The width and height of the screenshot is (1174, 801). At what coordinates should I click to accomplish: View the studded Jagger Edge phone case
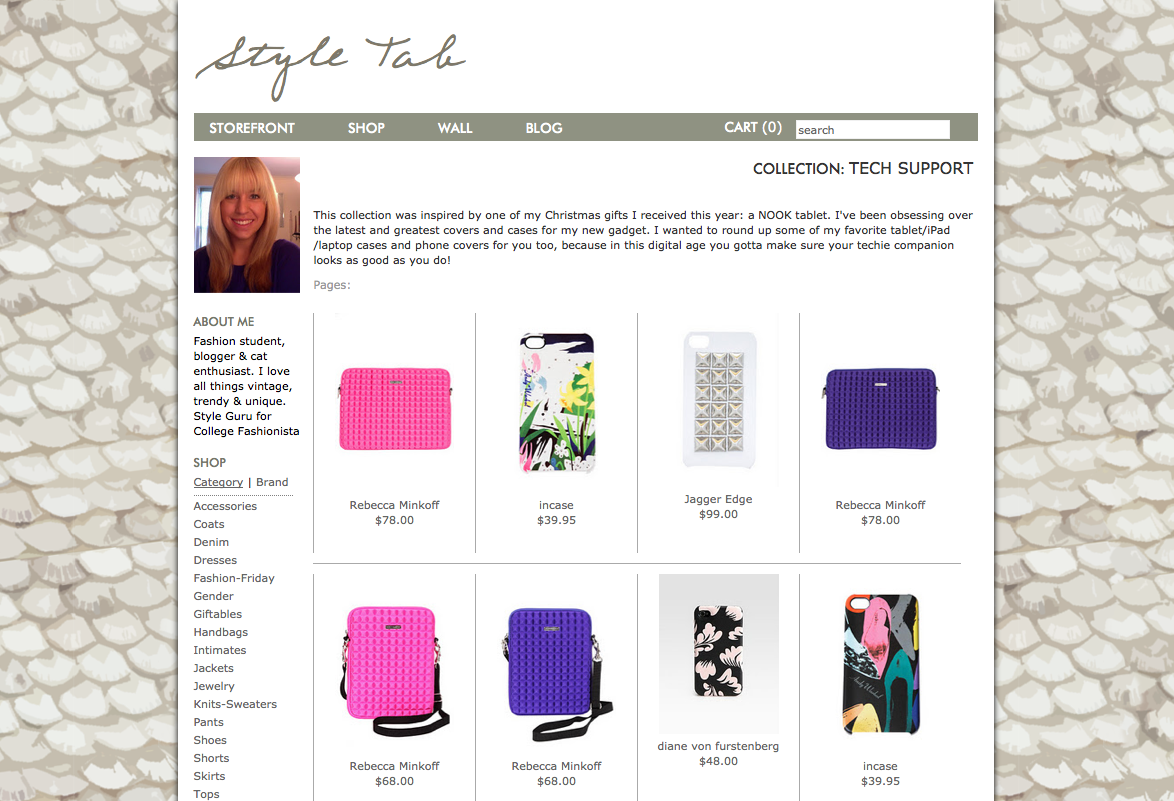[x=719, y=400]
